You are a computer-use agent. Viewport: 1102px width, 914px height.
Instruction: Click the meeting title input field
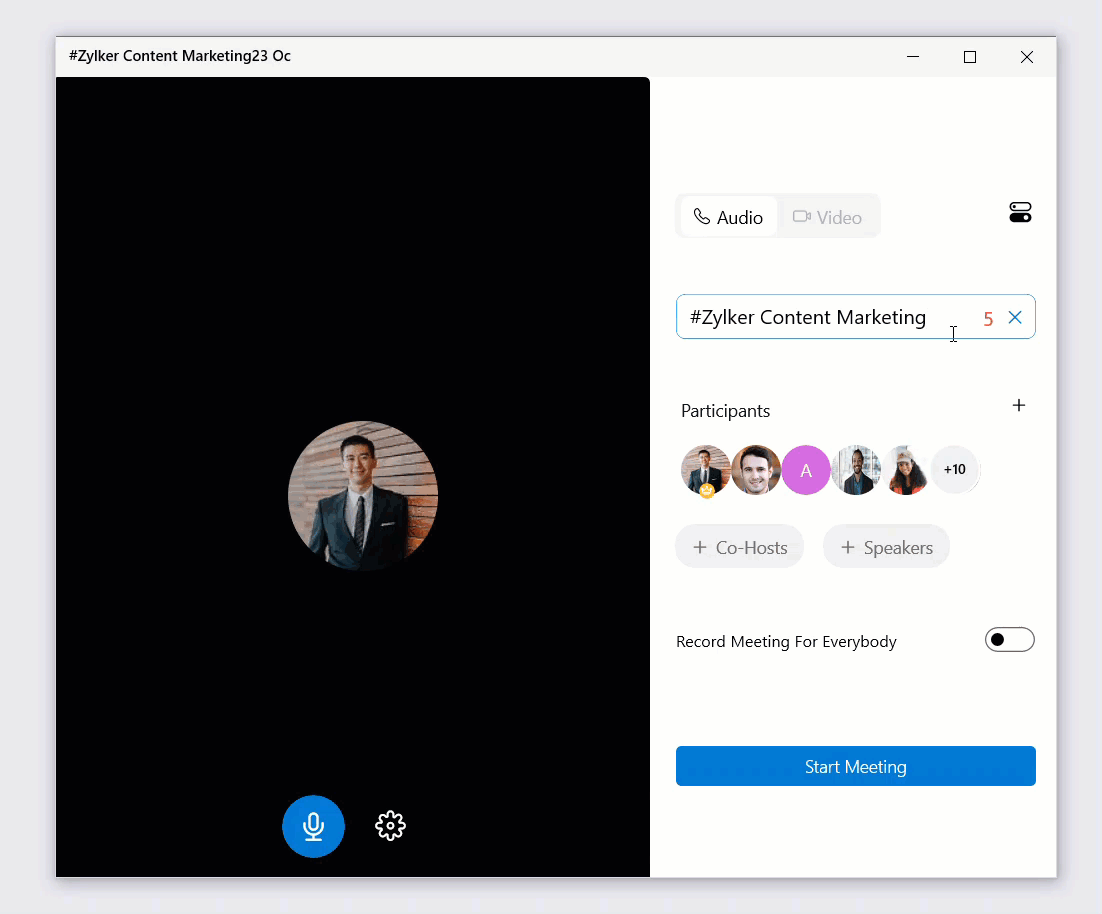click(855, 317)
